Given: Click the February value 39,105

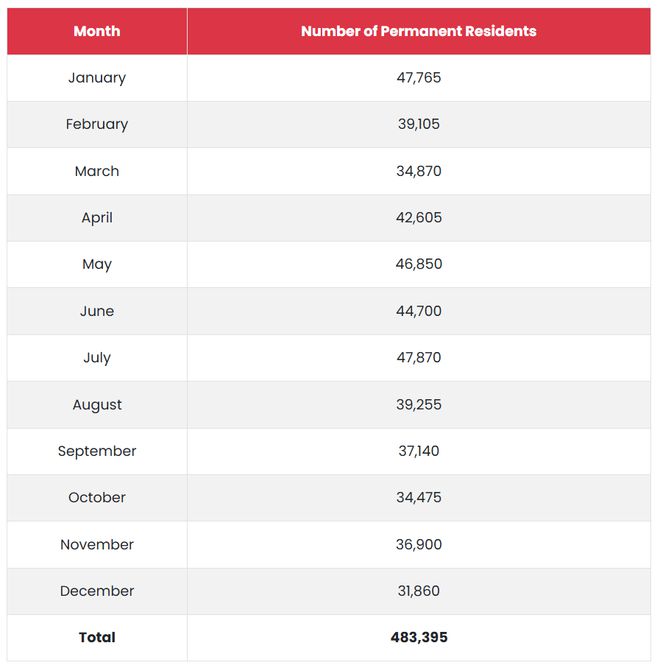Looking at the screenshot, I should point(418,125).
